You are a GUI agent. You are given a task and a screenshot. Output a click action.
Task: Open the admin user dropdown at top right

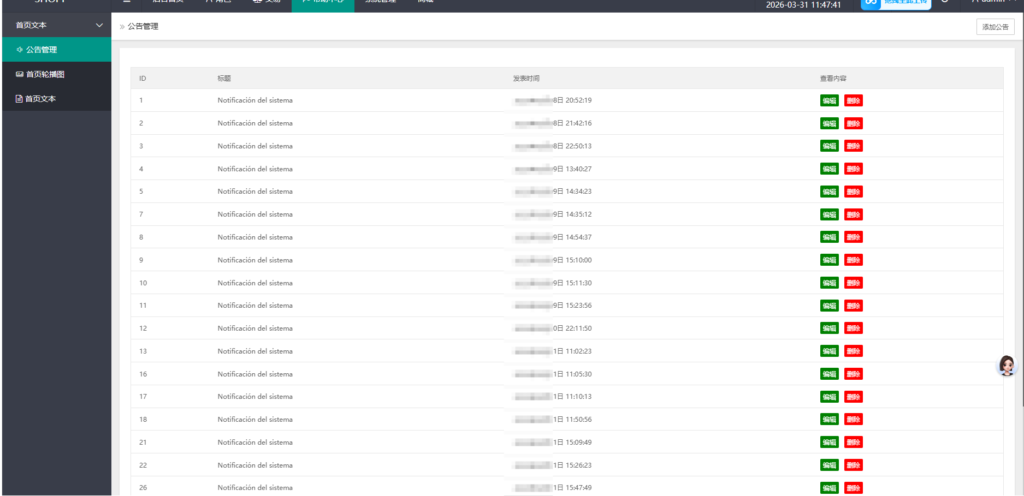pos(996,3)
